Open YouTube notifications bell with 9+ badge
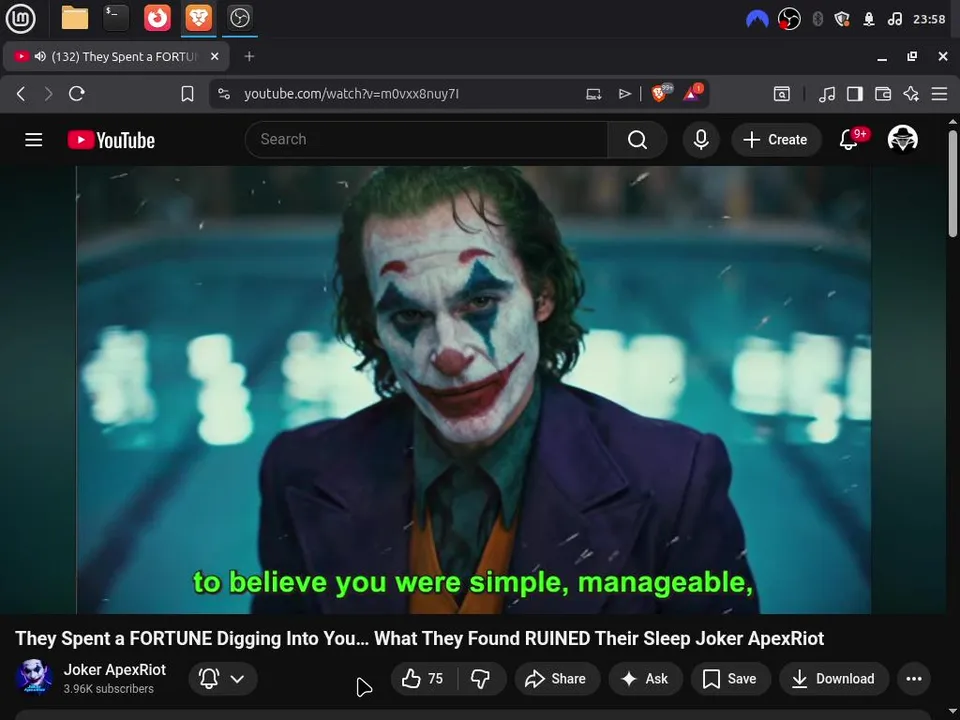960x720 pixels. [850, 140]
